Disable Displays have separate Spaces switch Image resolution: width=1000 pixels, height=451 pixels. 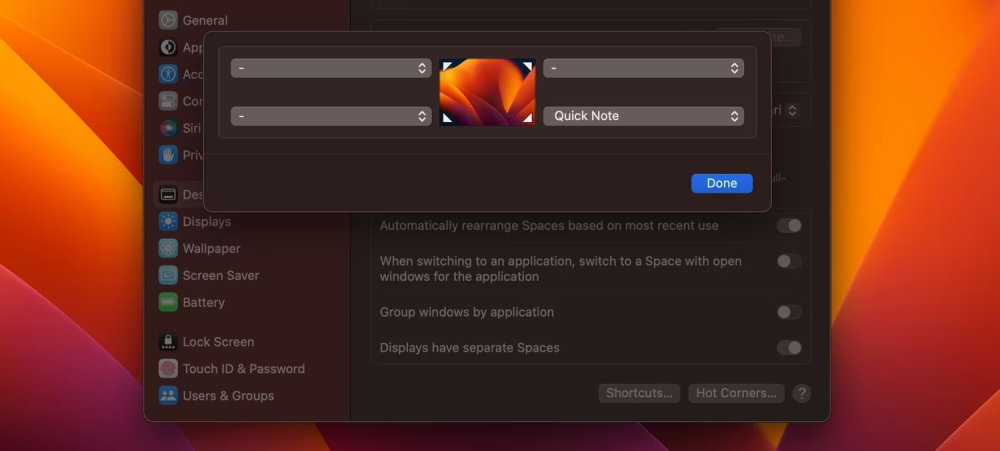(x=789, y=348)
